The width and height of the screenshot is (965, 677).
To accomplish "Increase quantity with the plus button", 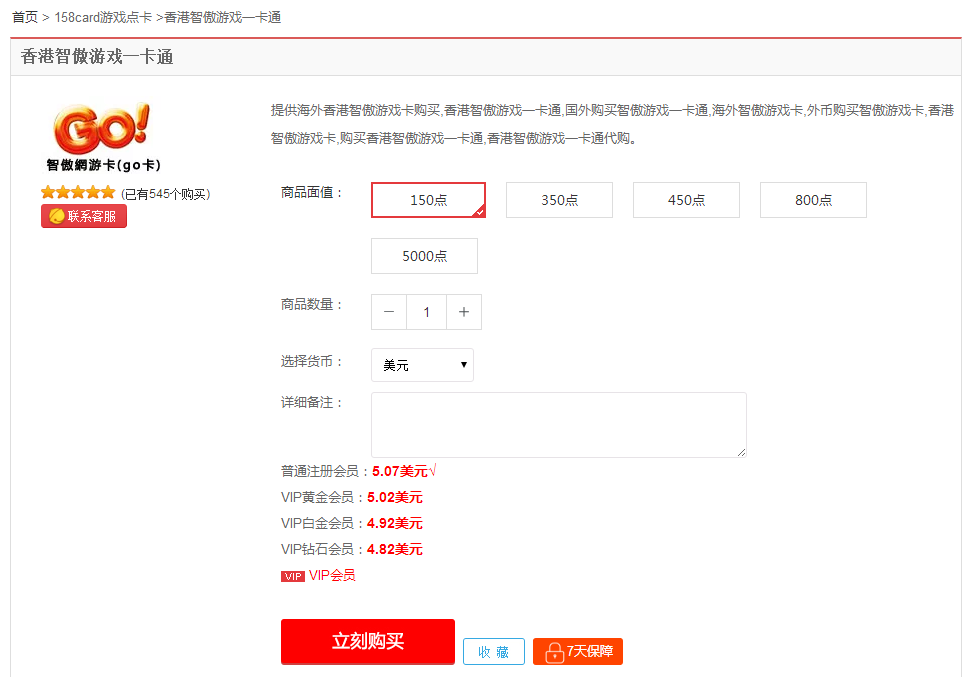I will [x=464, y=312].
